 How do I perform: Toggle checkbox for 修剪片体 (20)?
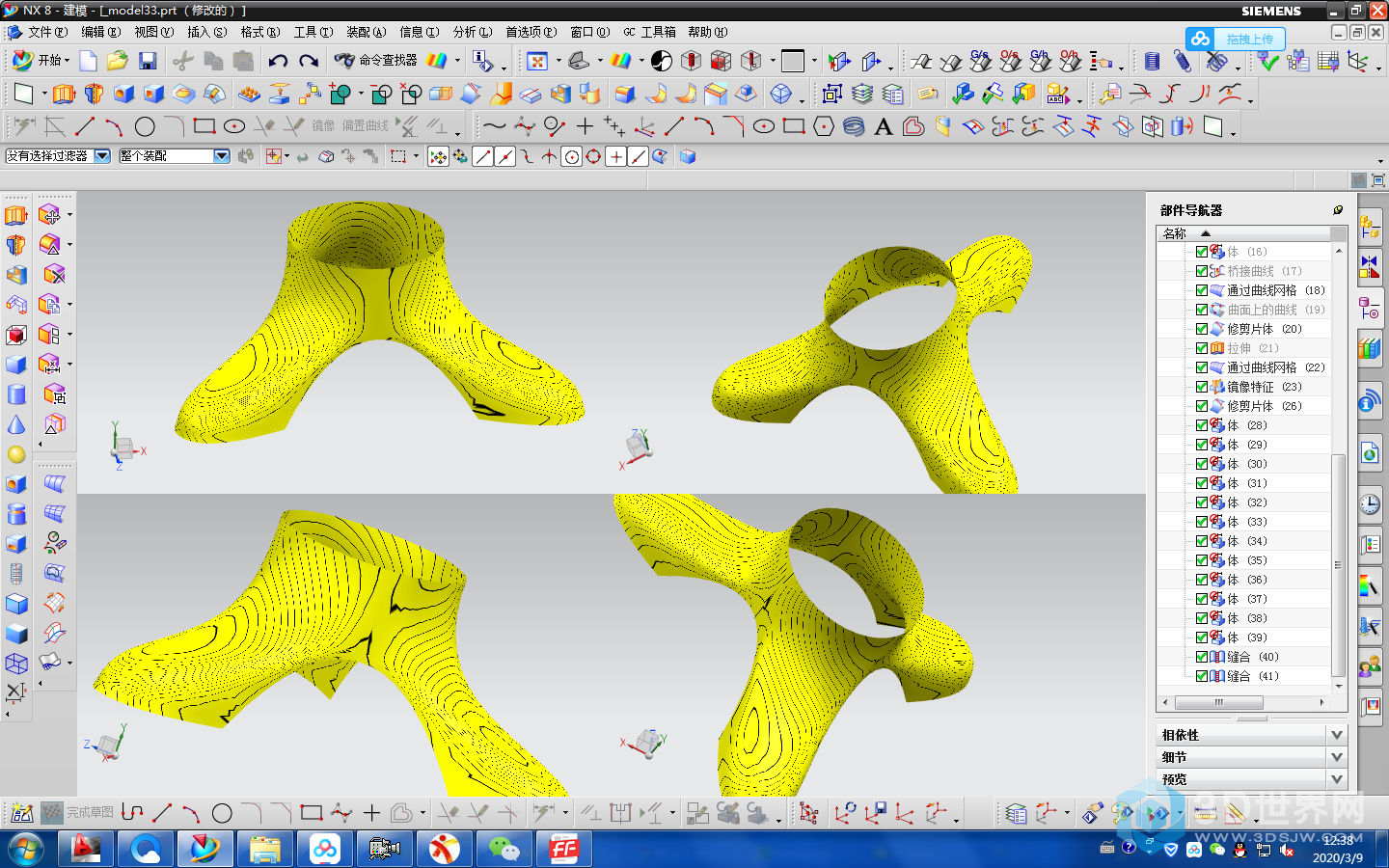coord(1202,329)
